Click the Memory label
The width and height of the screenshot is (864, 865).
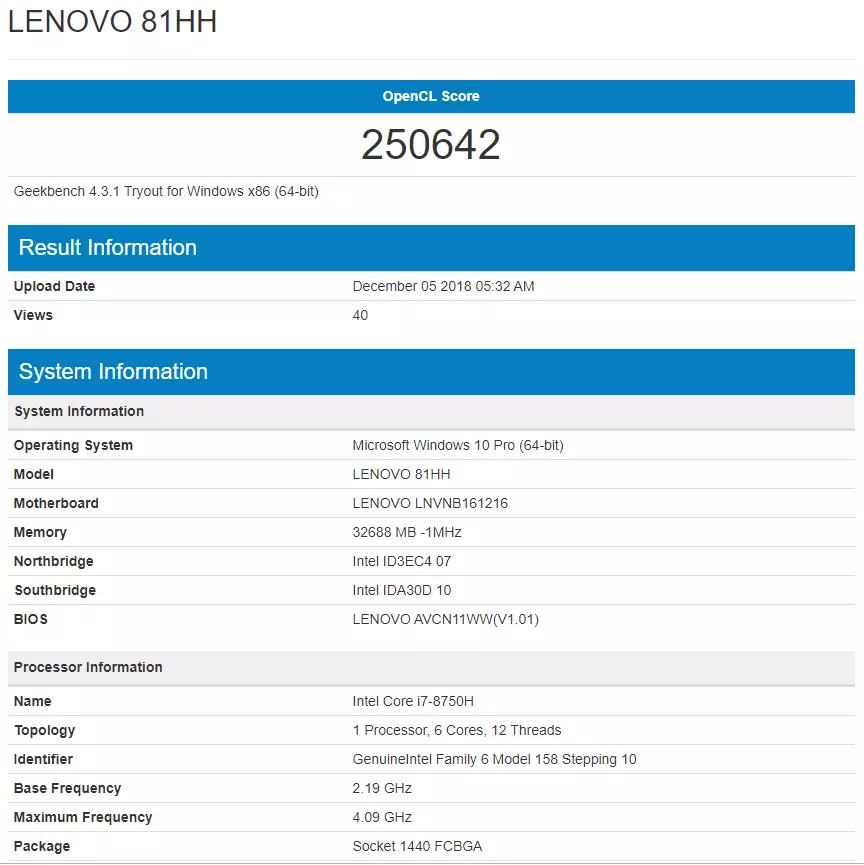click(x=40, y=533)
